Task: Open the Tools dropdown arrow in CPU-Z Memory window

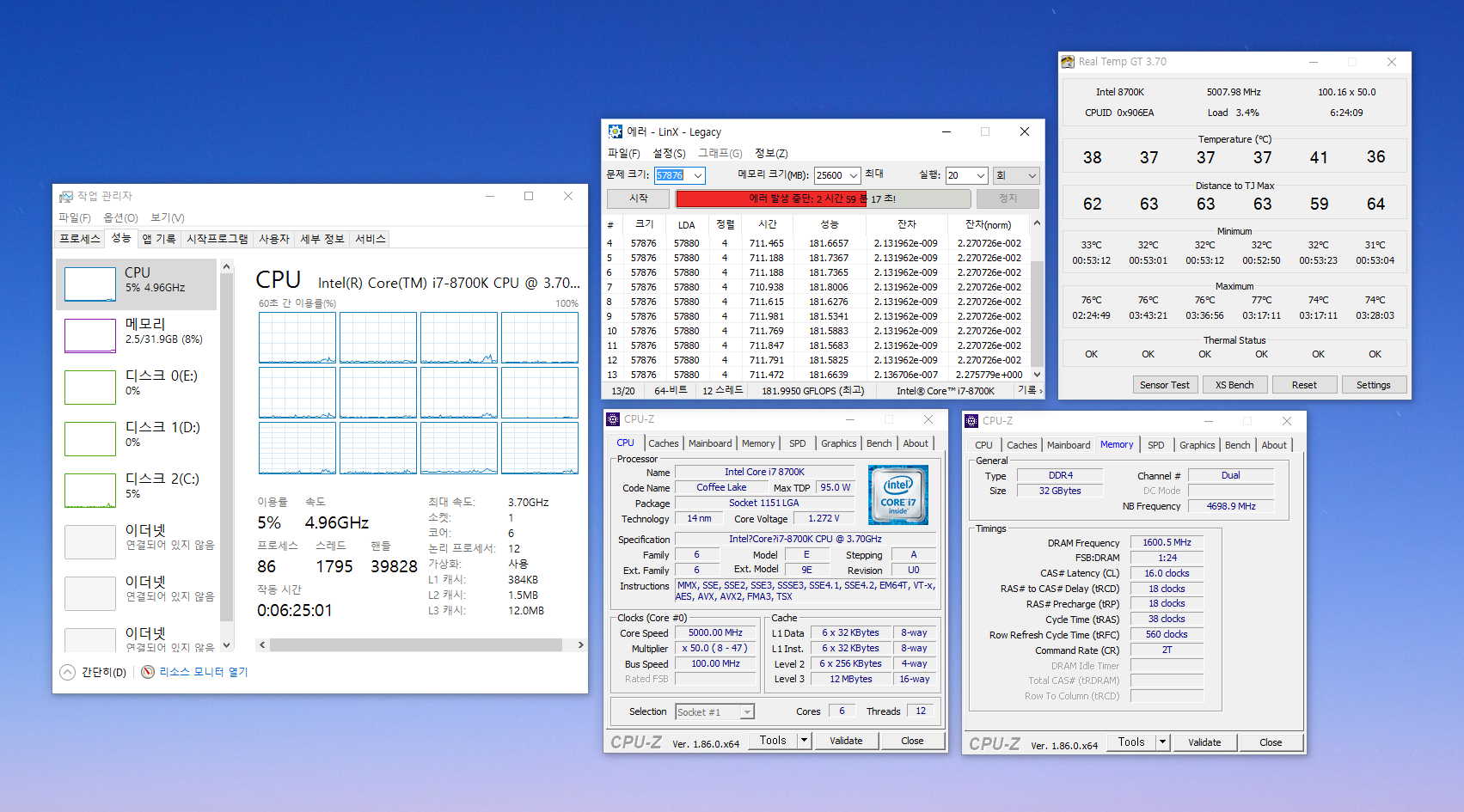Action: [1162, 742]
